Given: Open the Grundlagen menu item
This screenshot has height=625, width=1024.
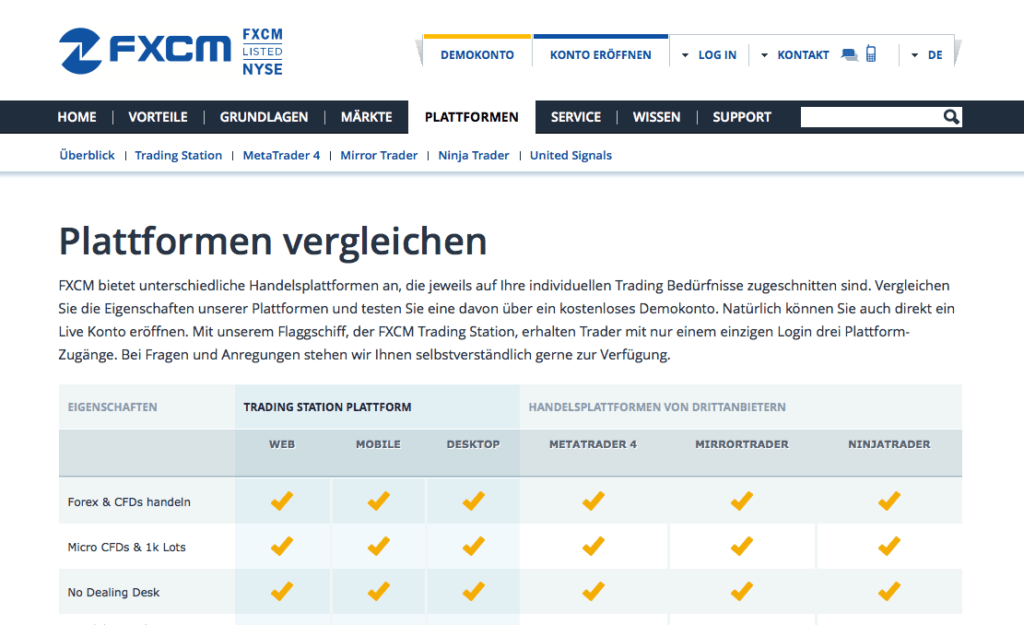Looking at the screenshot, I should pos(264,117).
